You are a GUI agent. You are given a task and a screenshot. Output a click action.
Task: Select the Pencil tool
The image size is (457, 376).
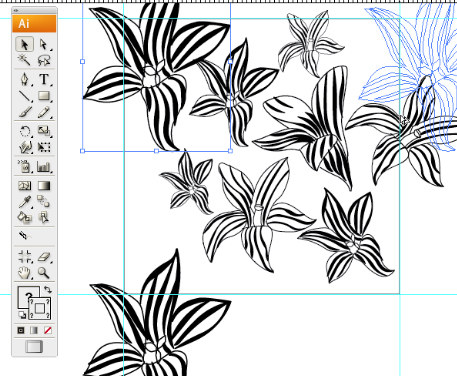(x=44, y=112)
